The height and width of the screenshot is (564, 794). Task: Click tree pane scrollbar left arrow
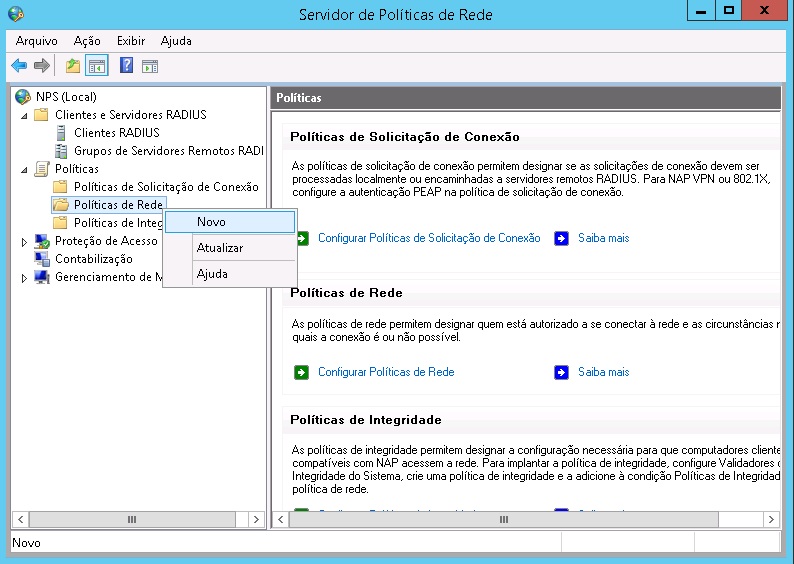click(20, 519)
